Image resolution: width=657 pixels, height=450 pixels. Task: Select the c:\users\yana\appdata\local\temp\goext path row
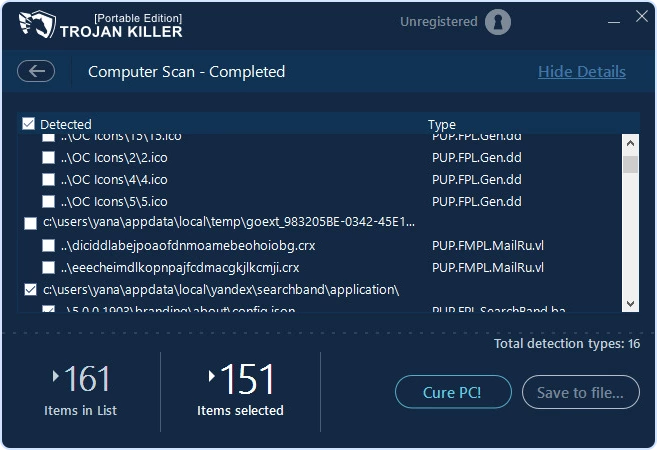coord(229,222)
